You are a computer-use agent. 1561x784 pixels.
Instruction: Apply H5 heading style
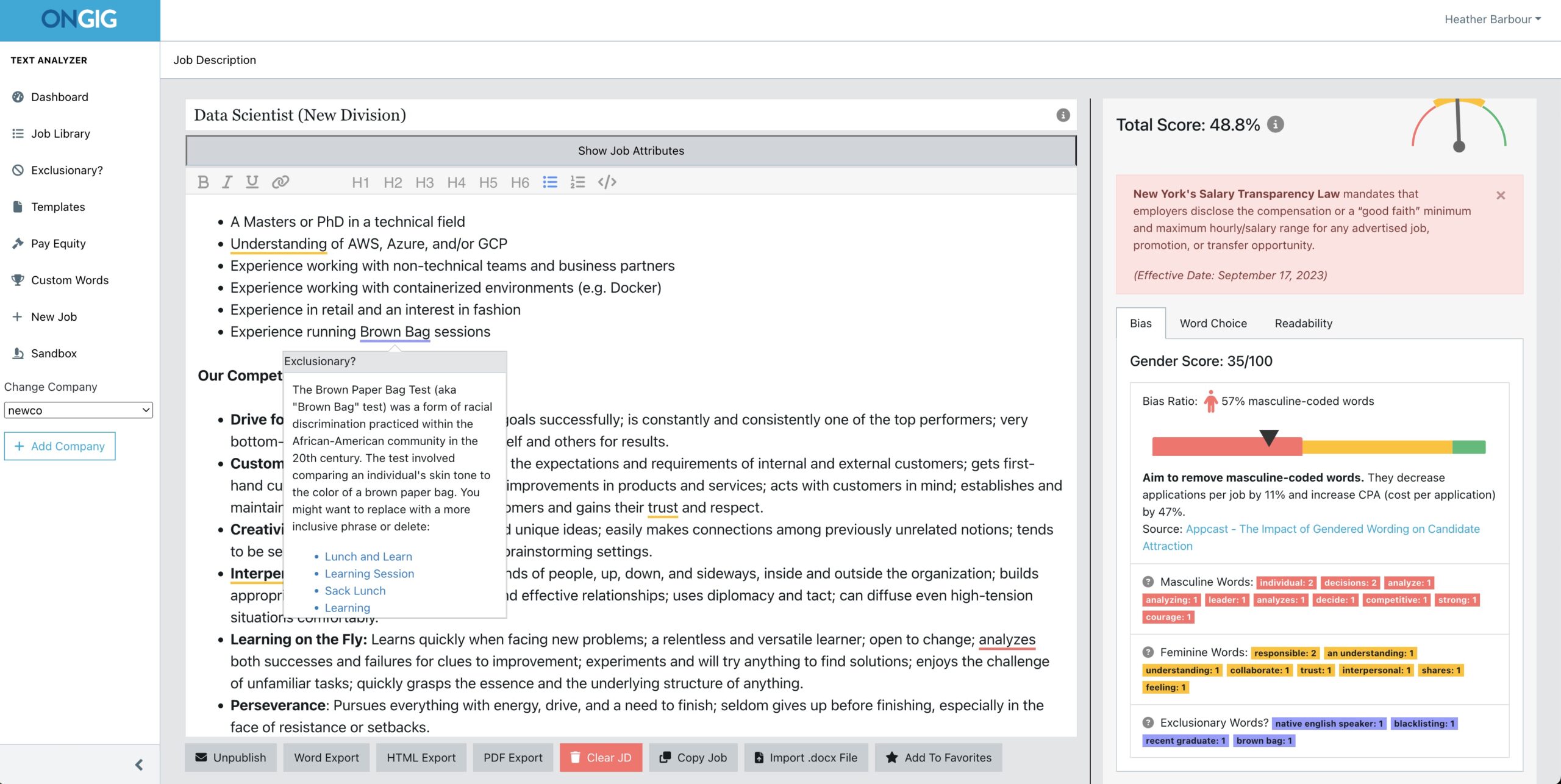(488, 182)
